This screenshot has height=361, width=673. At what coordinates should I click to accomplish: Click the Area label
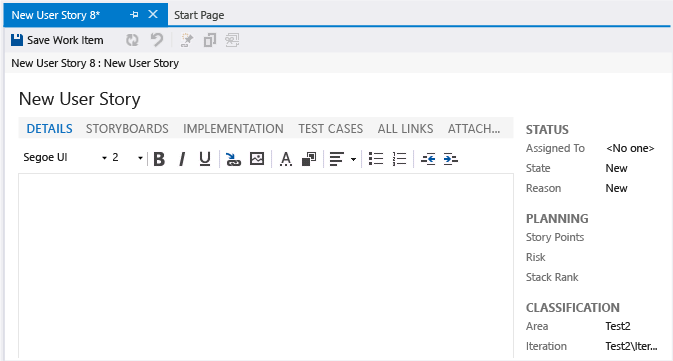(x=537, y=326)
